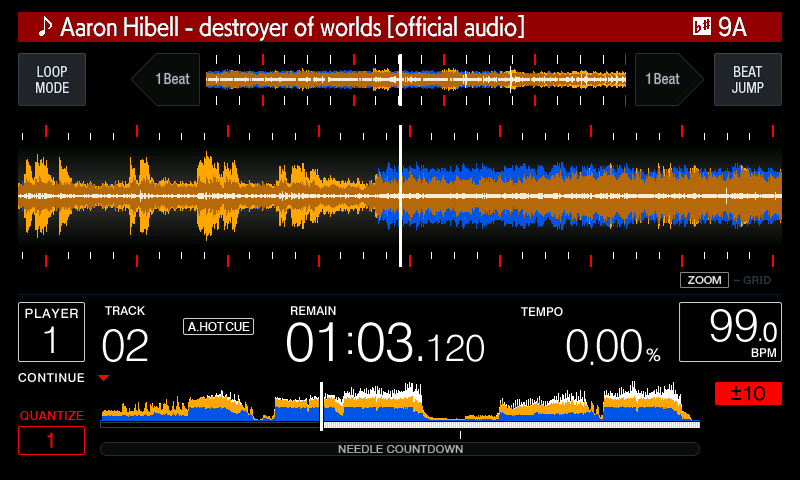Click the track progress bar under overview
This screenshot has height=480, width=800.
click(400, 424)
